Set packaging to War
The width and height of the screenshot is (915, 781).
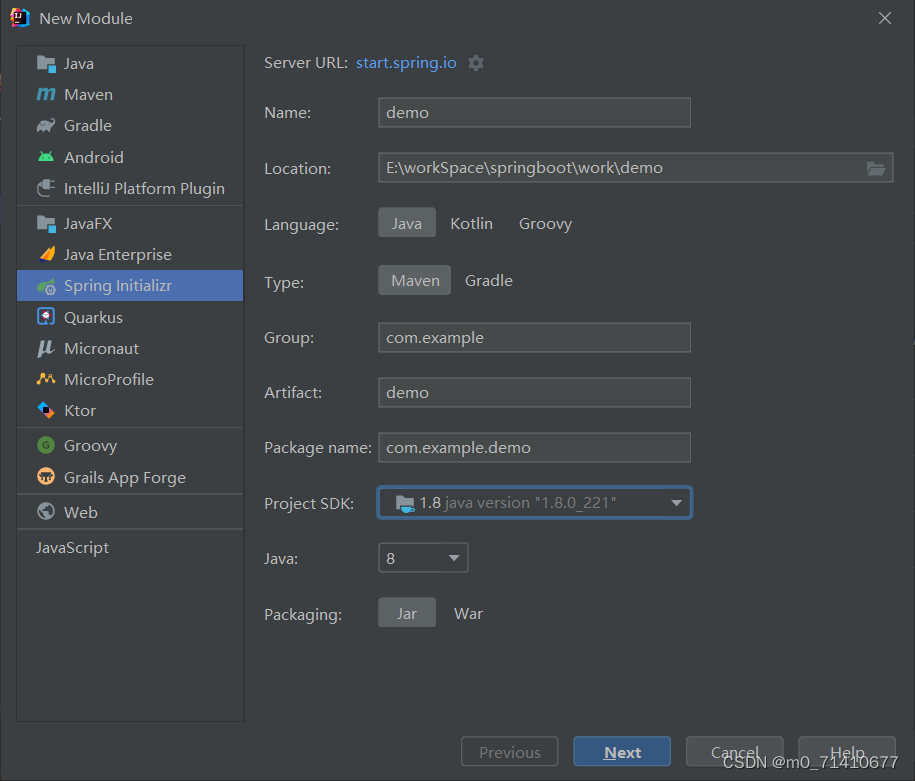(468, 613)
